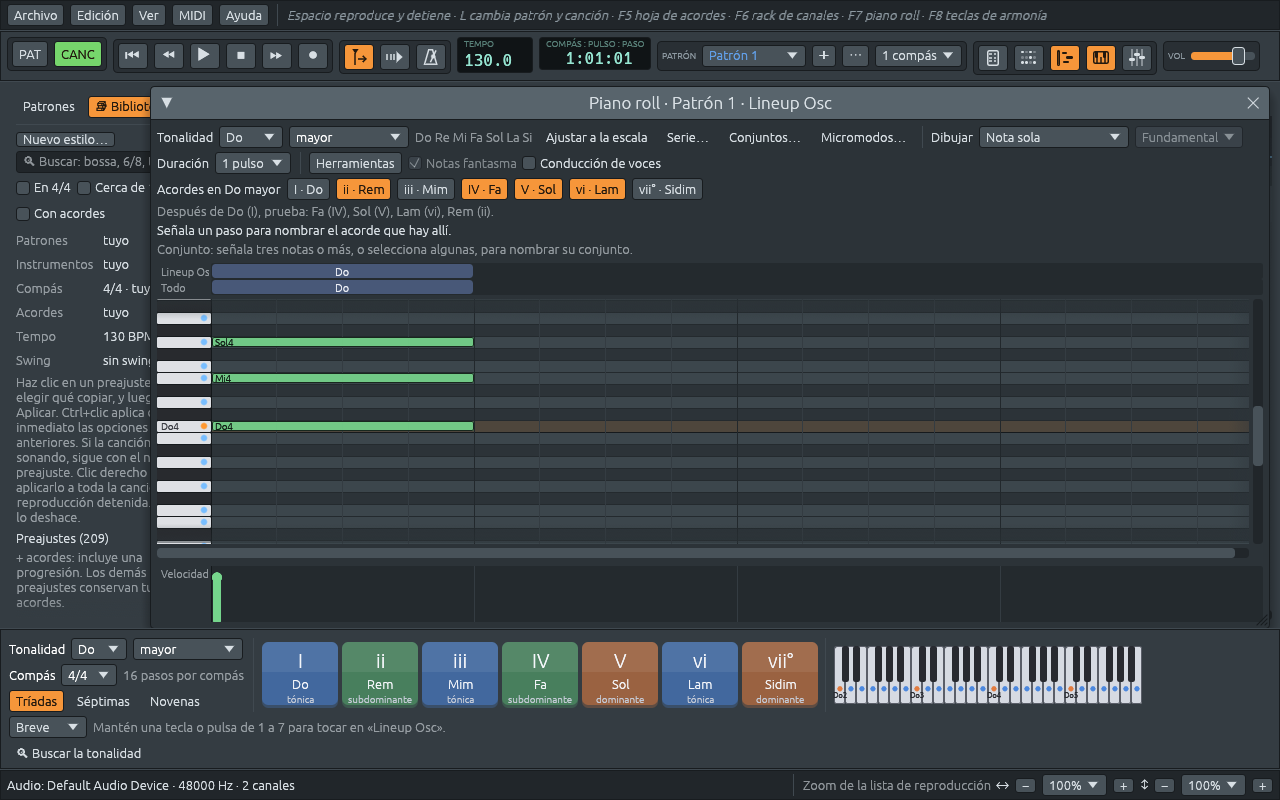
Task: Close the Piano roll window
Action: pyautogui.click(x=1253, y=103)
